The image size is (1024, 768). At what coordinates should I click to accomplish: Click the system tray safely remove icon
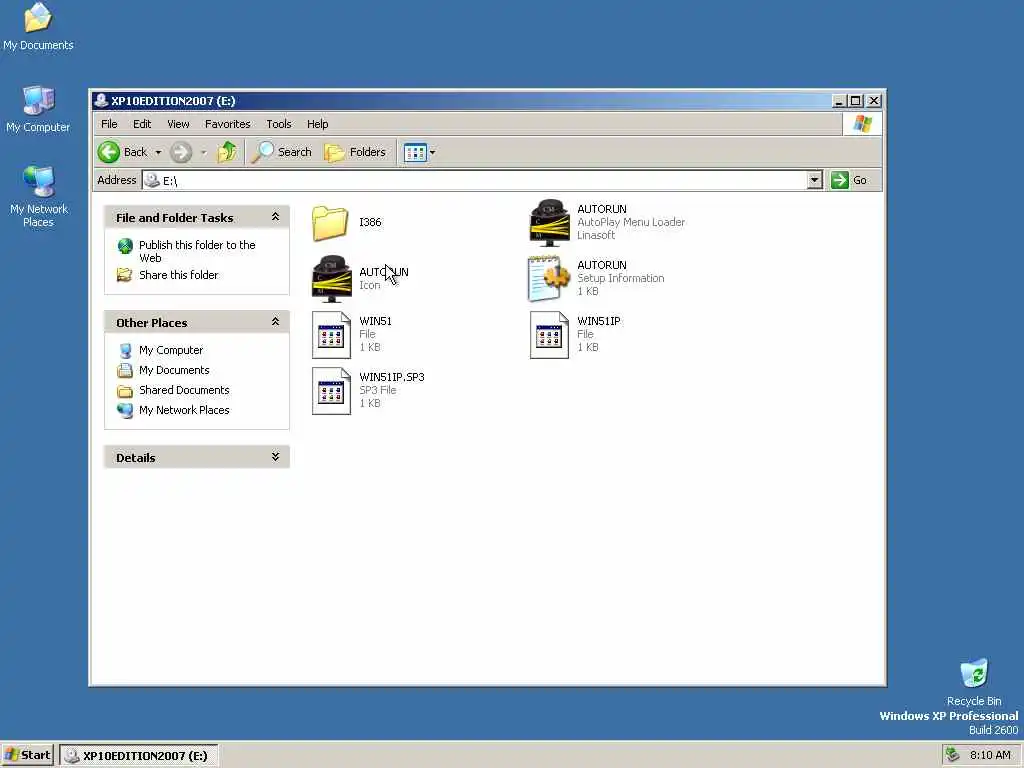pos(953,755)
